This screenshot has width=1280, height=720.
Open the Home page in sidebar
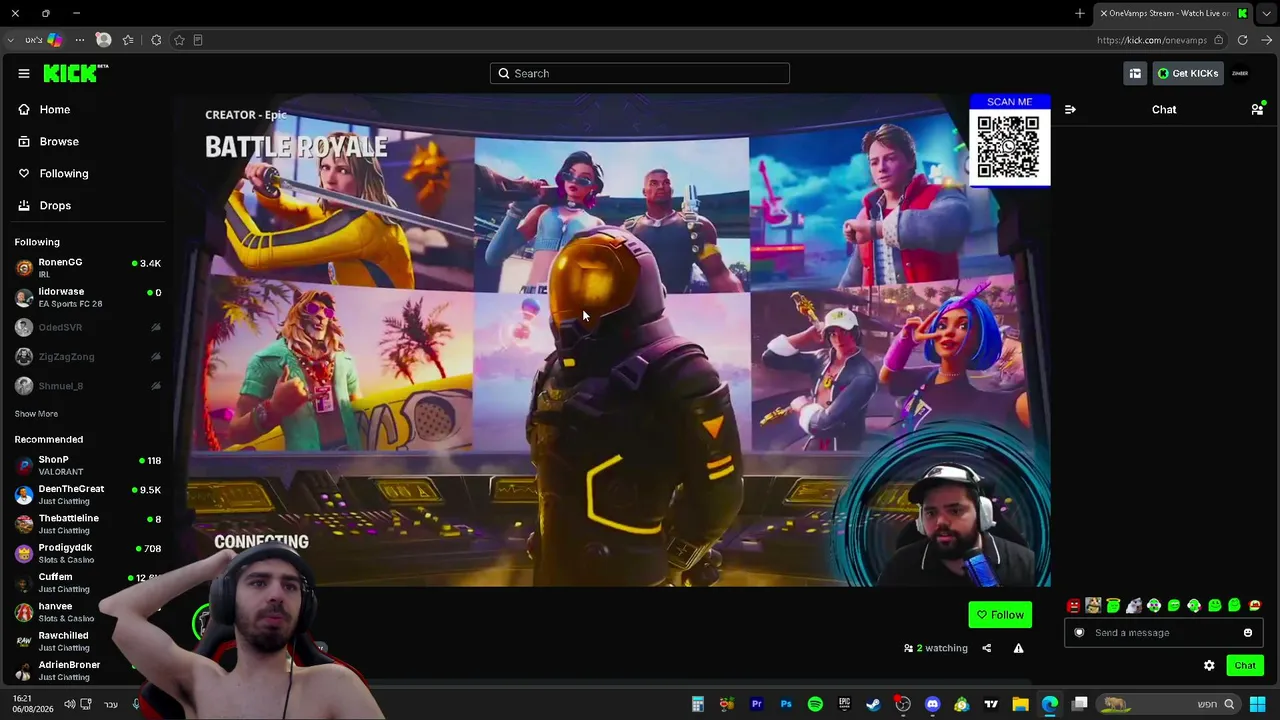45,109
